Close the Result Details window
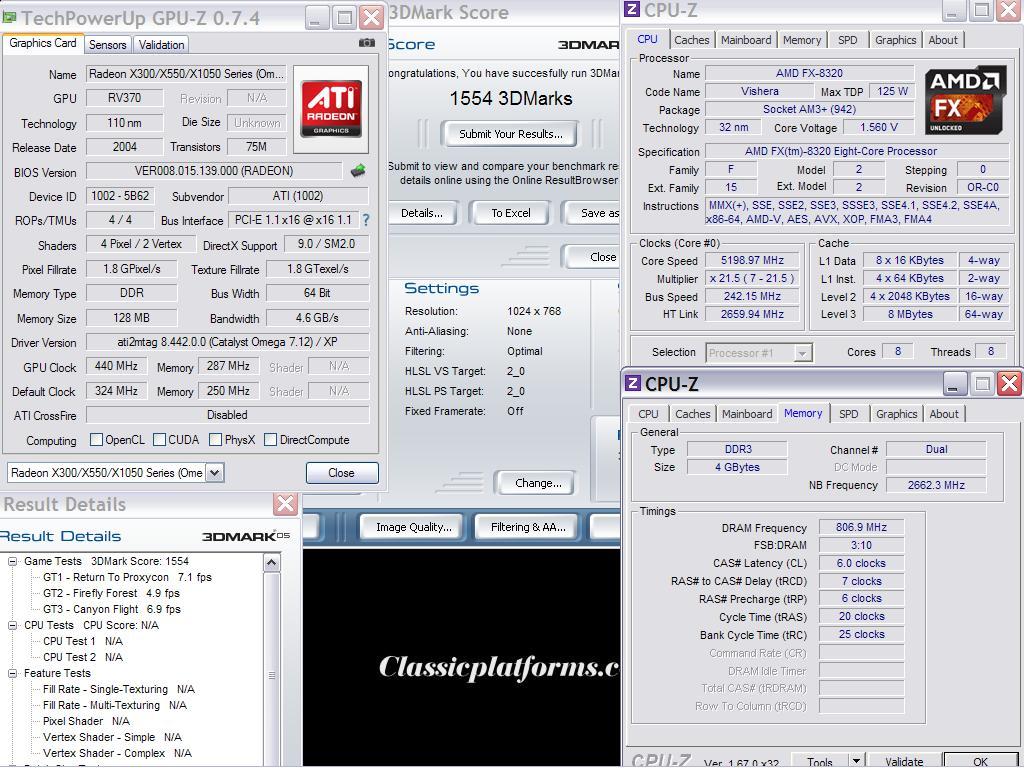The image size is (1024, 768). [x=285, y=504]
